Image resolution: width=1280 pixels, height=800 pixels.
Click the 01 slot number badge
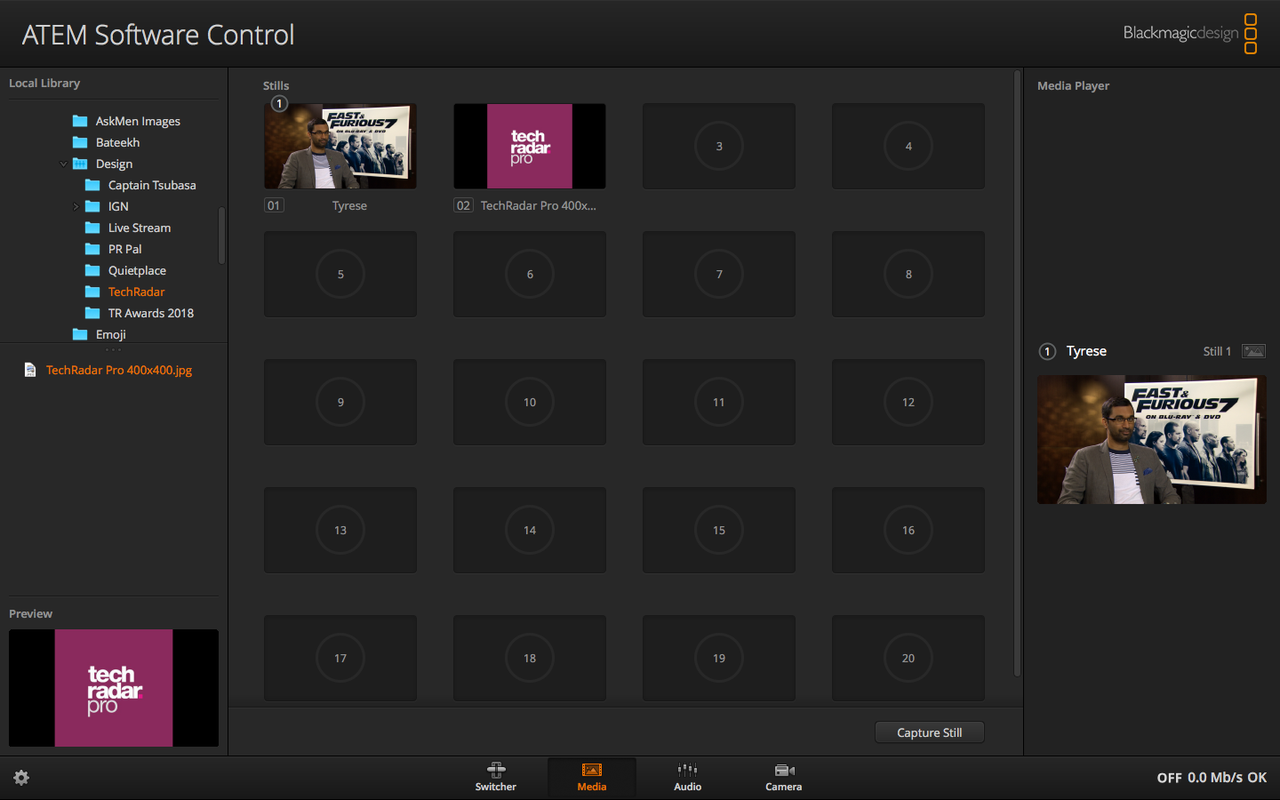(x=274, y=206)
